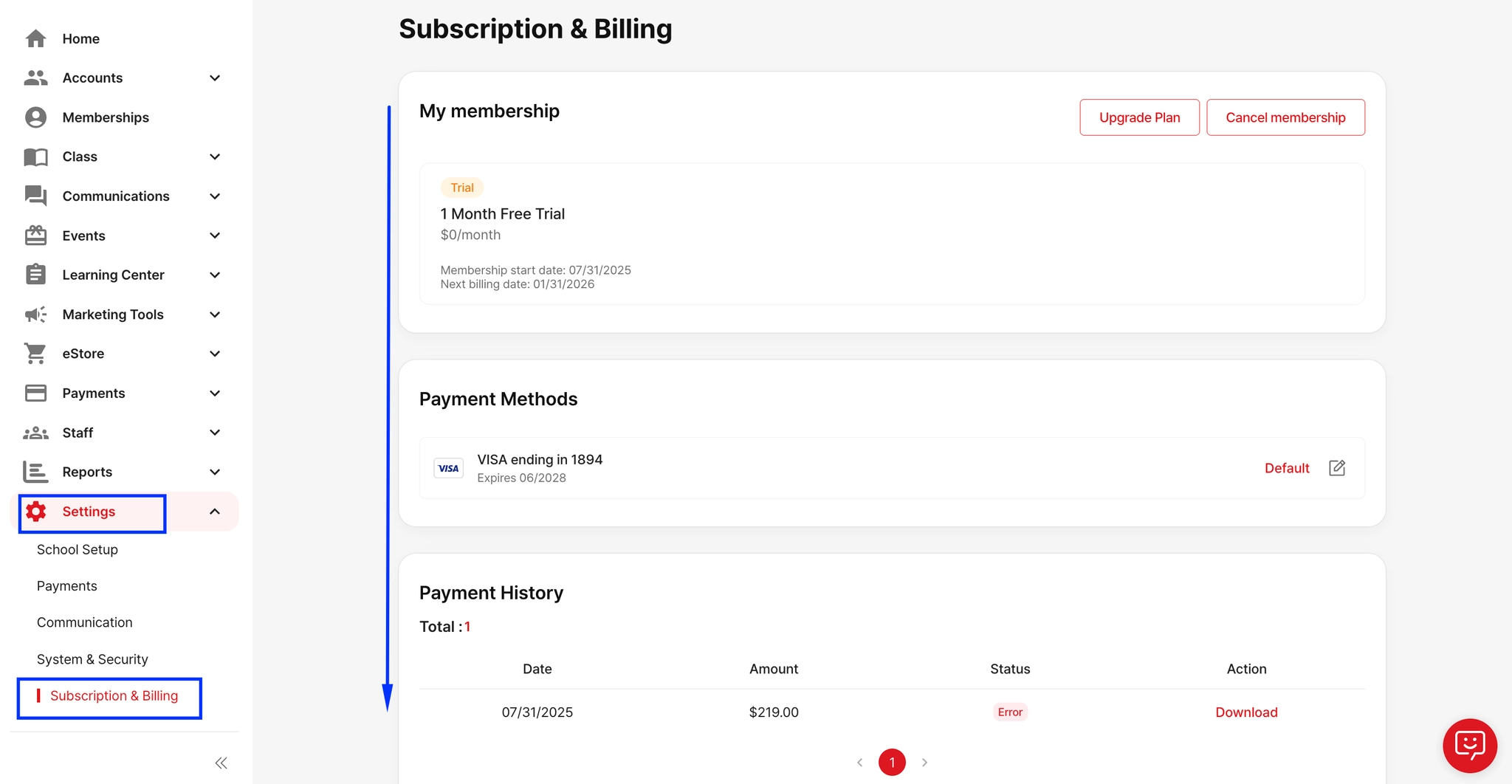This screenshot has height=784, width=1512.
Task: Open the chat support bubble icon
Action: coord(1469,746)
